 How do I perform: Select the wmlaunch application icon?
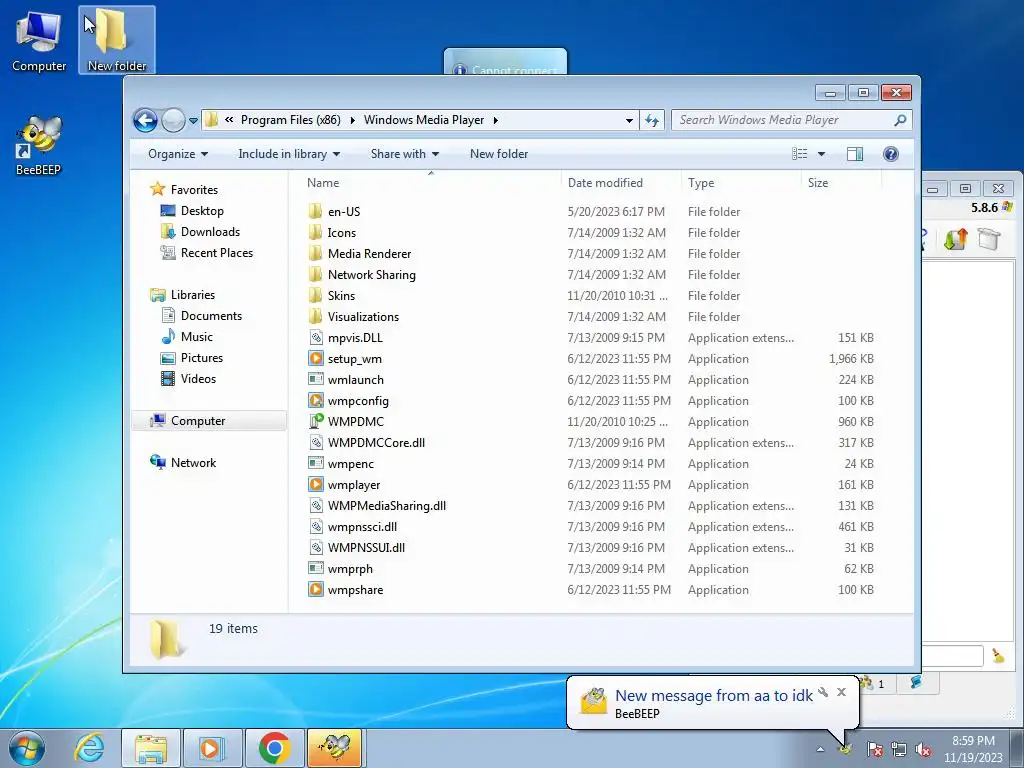(x=315, y=379)
